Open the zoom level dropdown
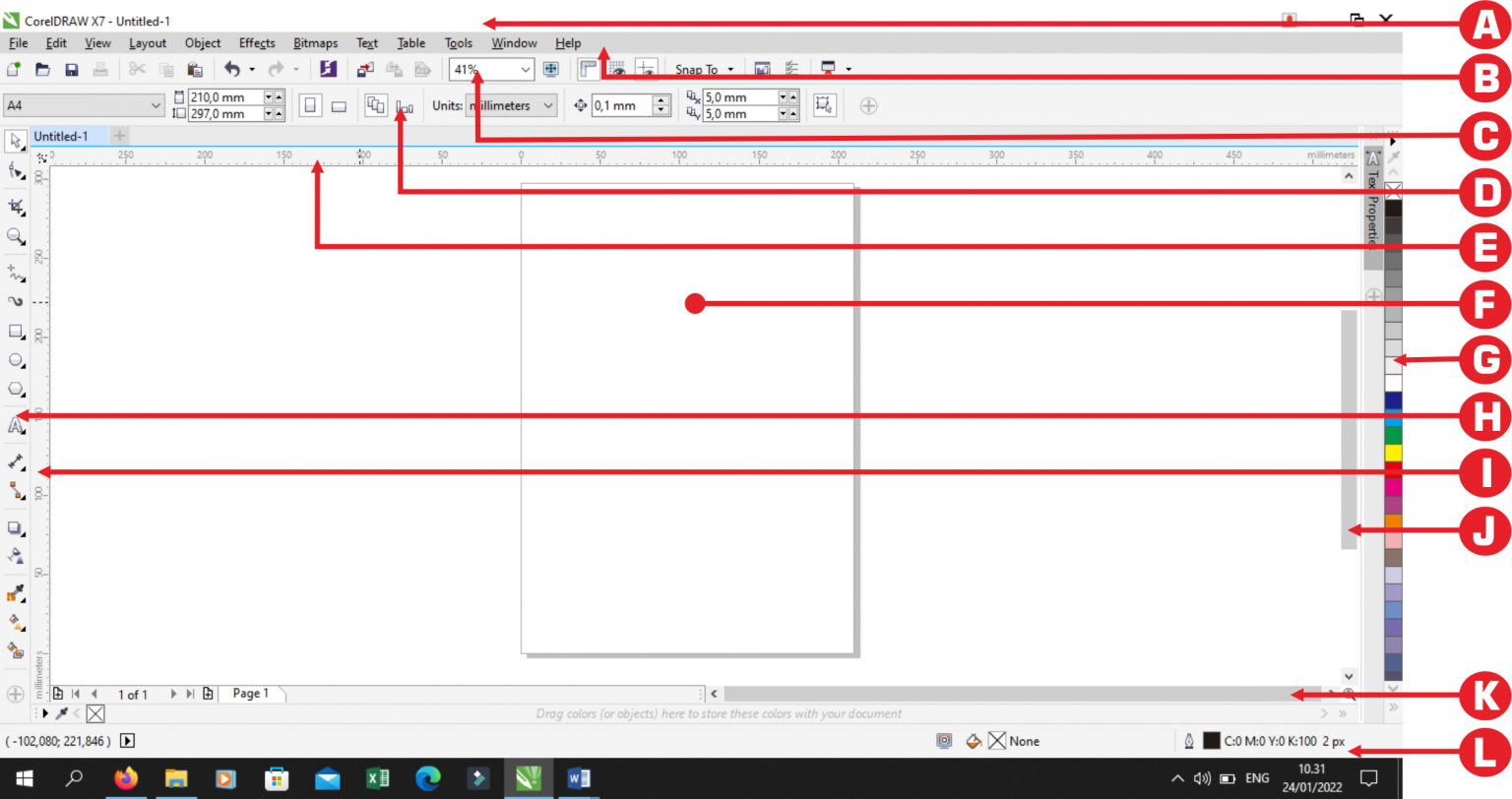Image resolution: width=1512 pixels, height=799 pixels. (x=525, y=69)
